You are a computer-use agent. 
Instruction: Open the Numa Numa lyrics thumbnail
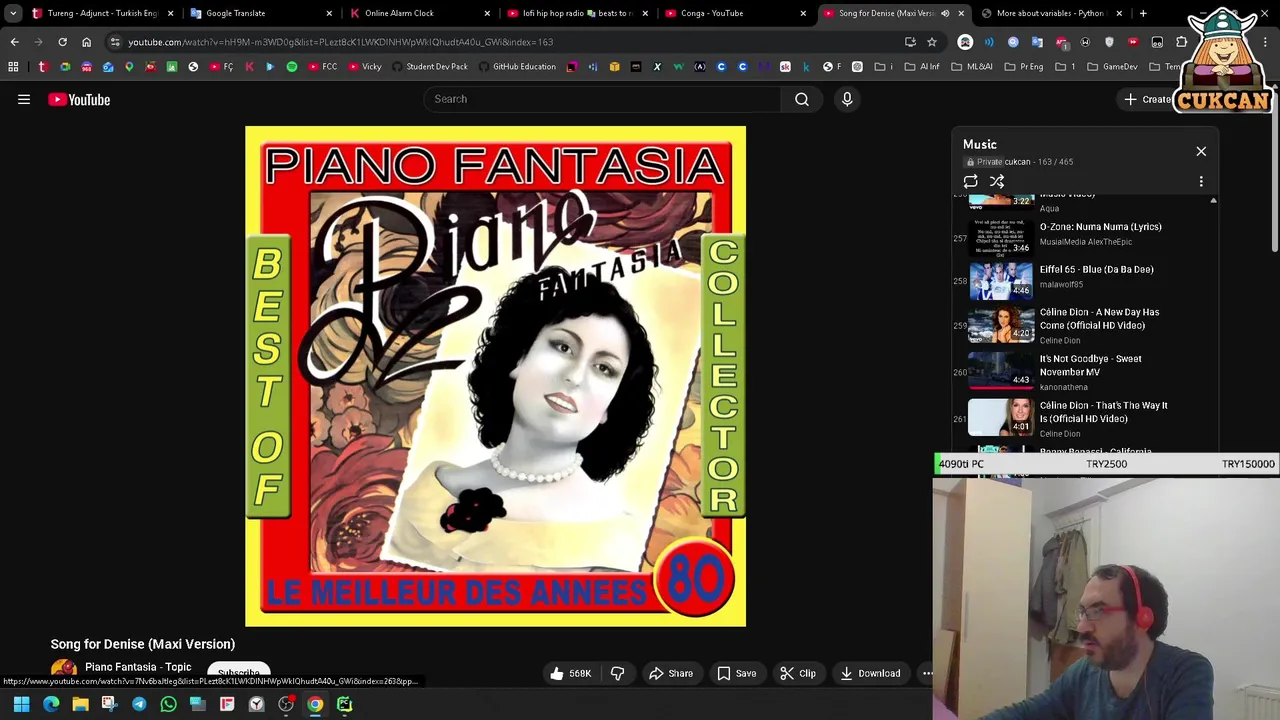[x=1000, y=237]
